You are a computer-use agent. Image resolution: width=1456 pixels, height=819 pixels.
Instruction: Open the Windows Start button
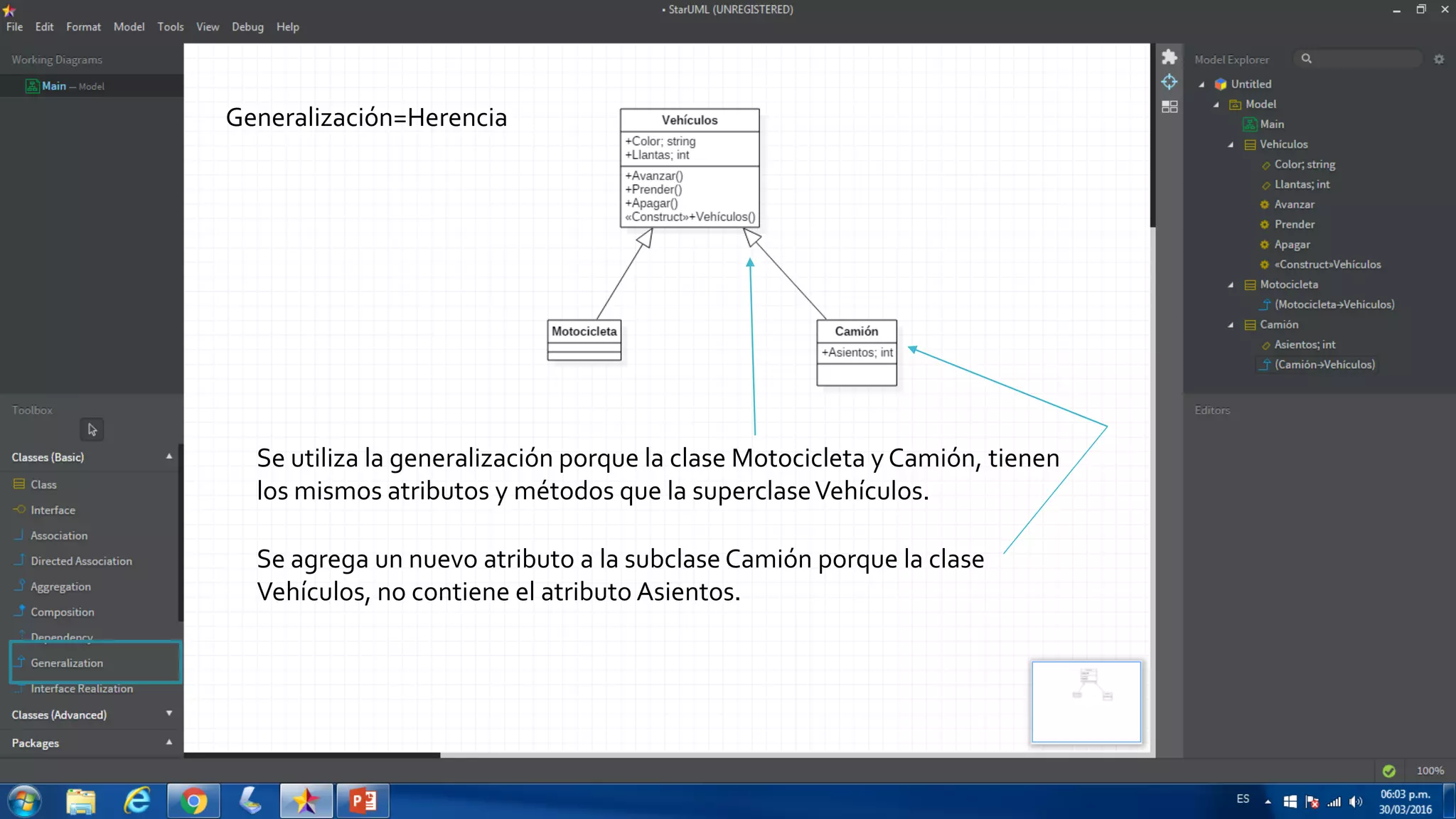click(24, 801)
